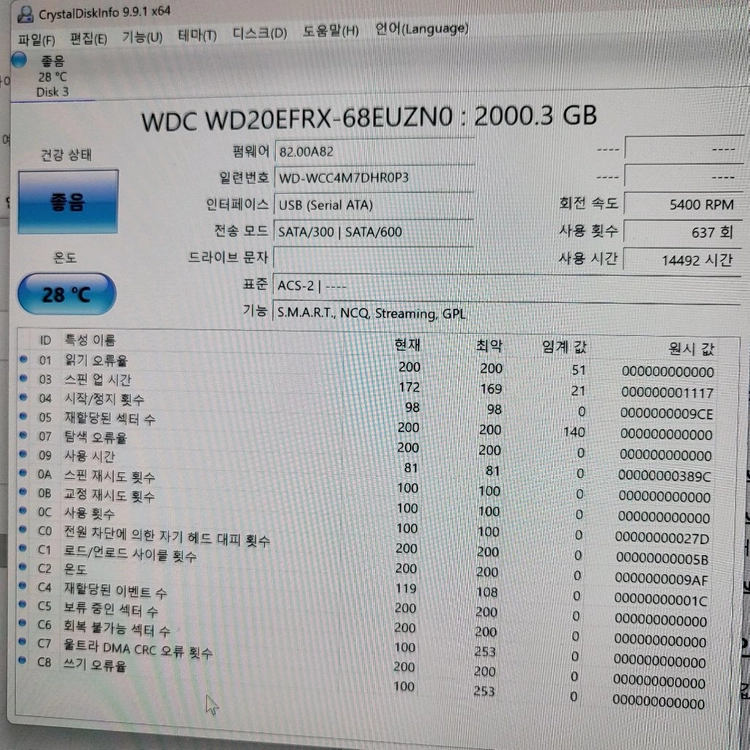Image resolution: width=750 pixels, height=750 pixels.
Task: Click the serial number field WD-WCC4M7DHR0P3
Action: pyautogui.click(x=375, y=178)
